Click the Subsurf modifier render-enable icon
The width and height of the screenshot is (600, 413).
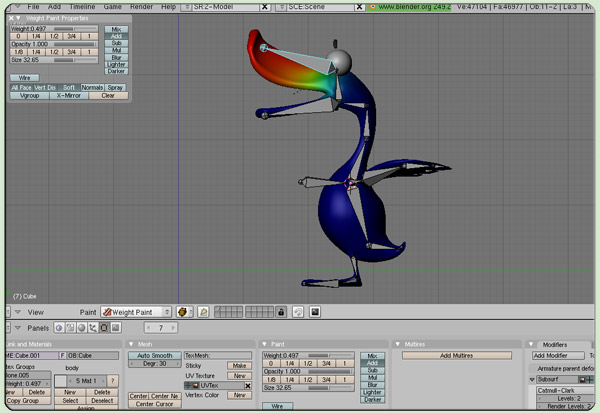[x=582, y=380]
